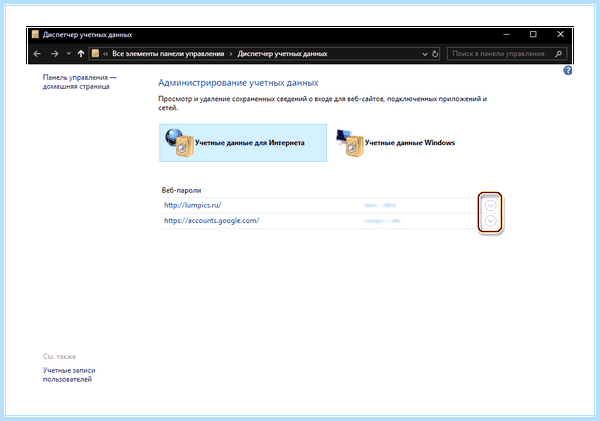600x421 pixels.
Task: Open the recent locations dropdown arrow
Action: point(68,54)
